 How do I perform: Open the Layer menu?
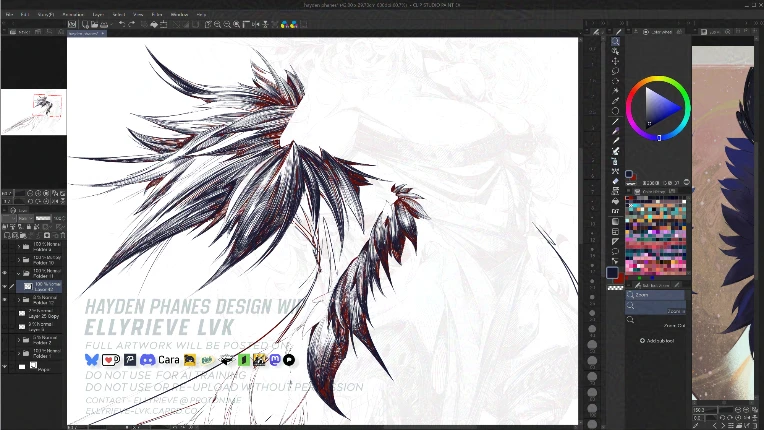point(98,15)
